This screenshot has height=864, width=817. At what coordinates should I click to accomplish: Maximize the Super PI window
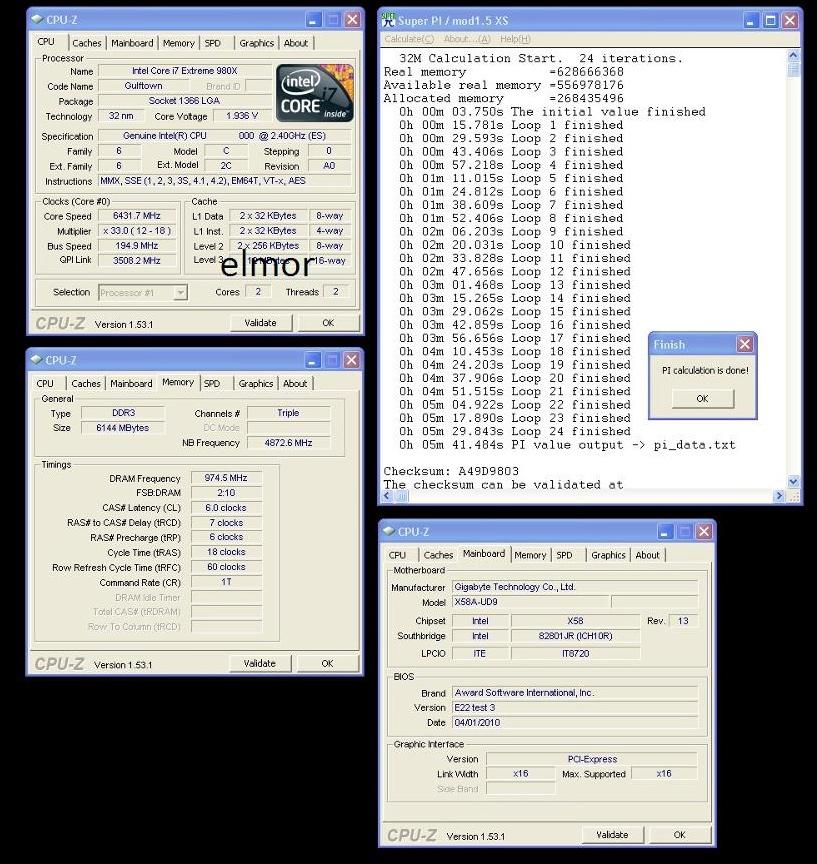[x=770, y=19]
